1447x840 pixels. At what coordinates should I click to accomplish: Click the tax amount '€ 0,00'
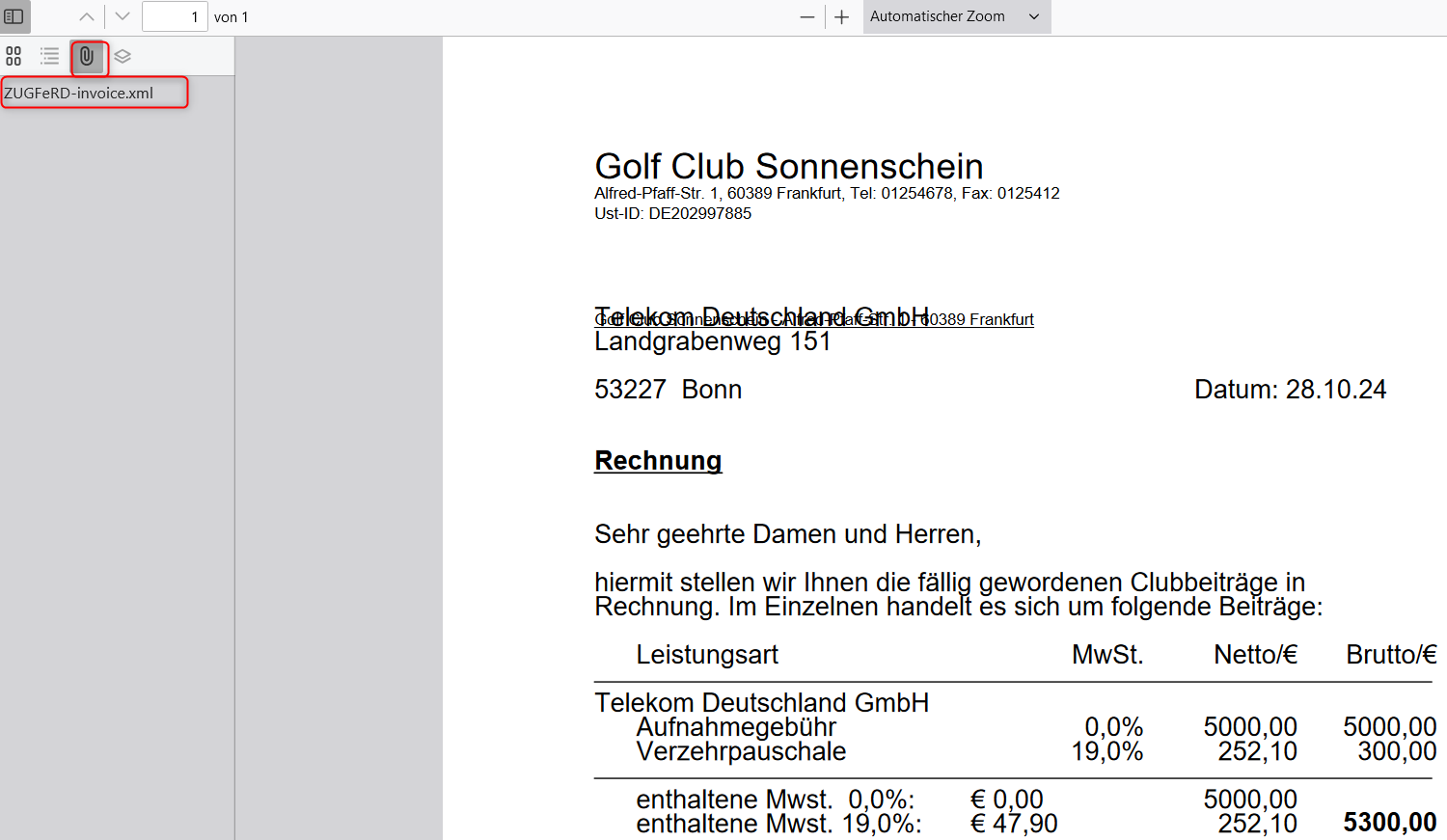(1007, 799)
